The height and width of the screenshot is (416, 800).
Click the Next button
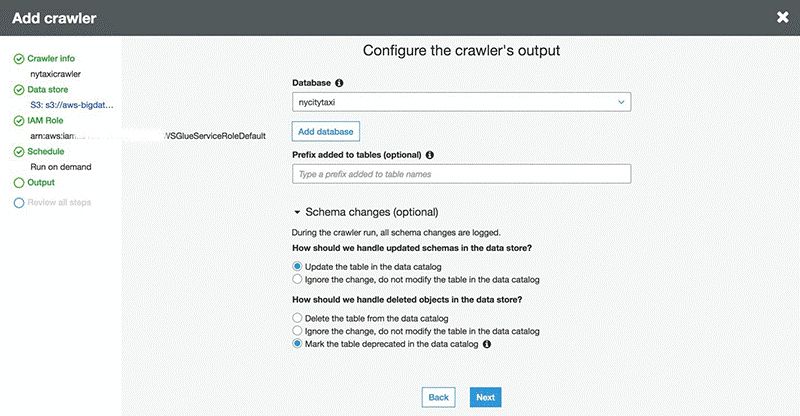point(485,397)
